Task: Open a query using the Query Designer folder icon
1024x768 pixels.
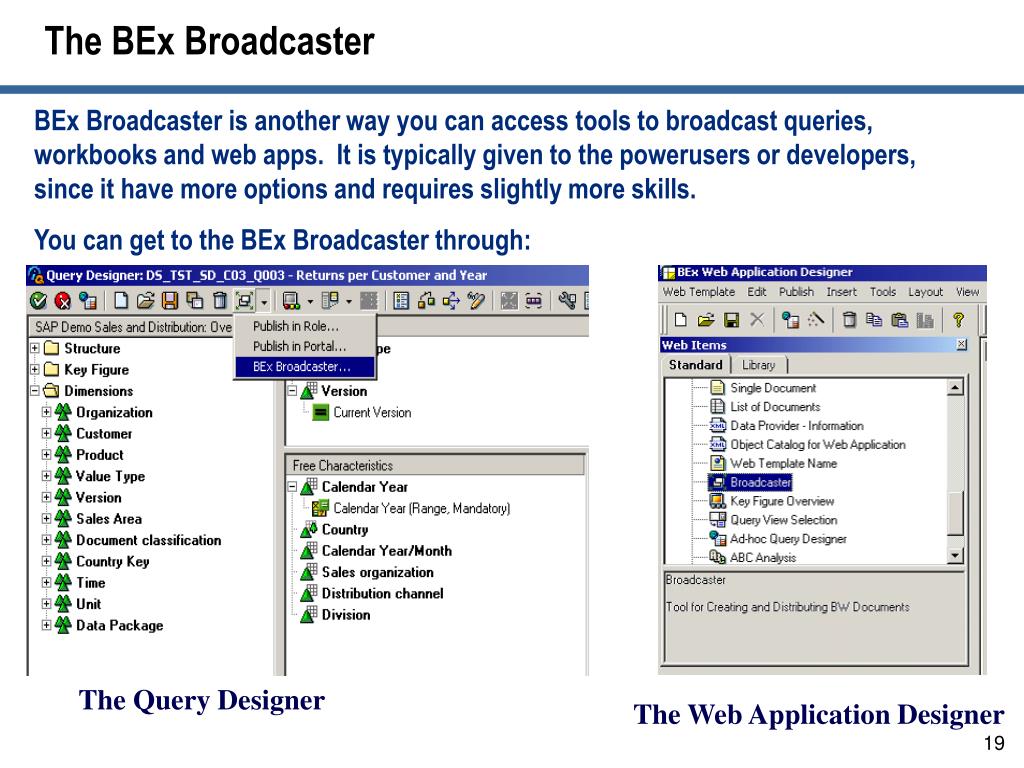Action: (145, 300)
